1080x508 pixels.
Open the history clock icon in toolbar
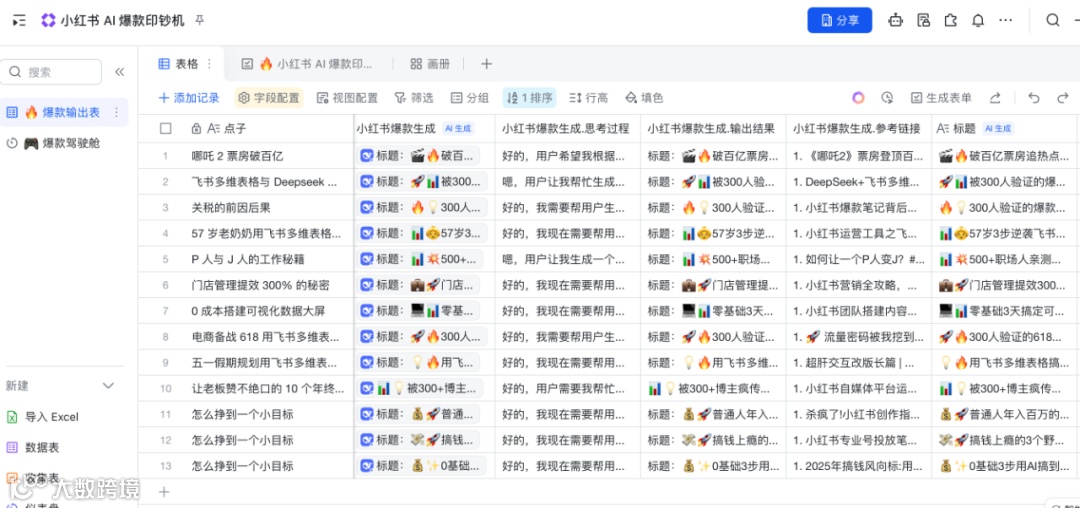[x=887, y=98]
